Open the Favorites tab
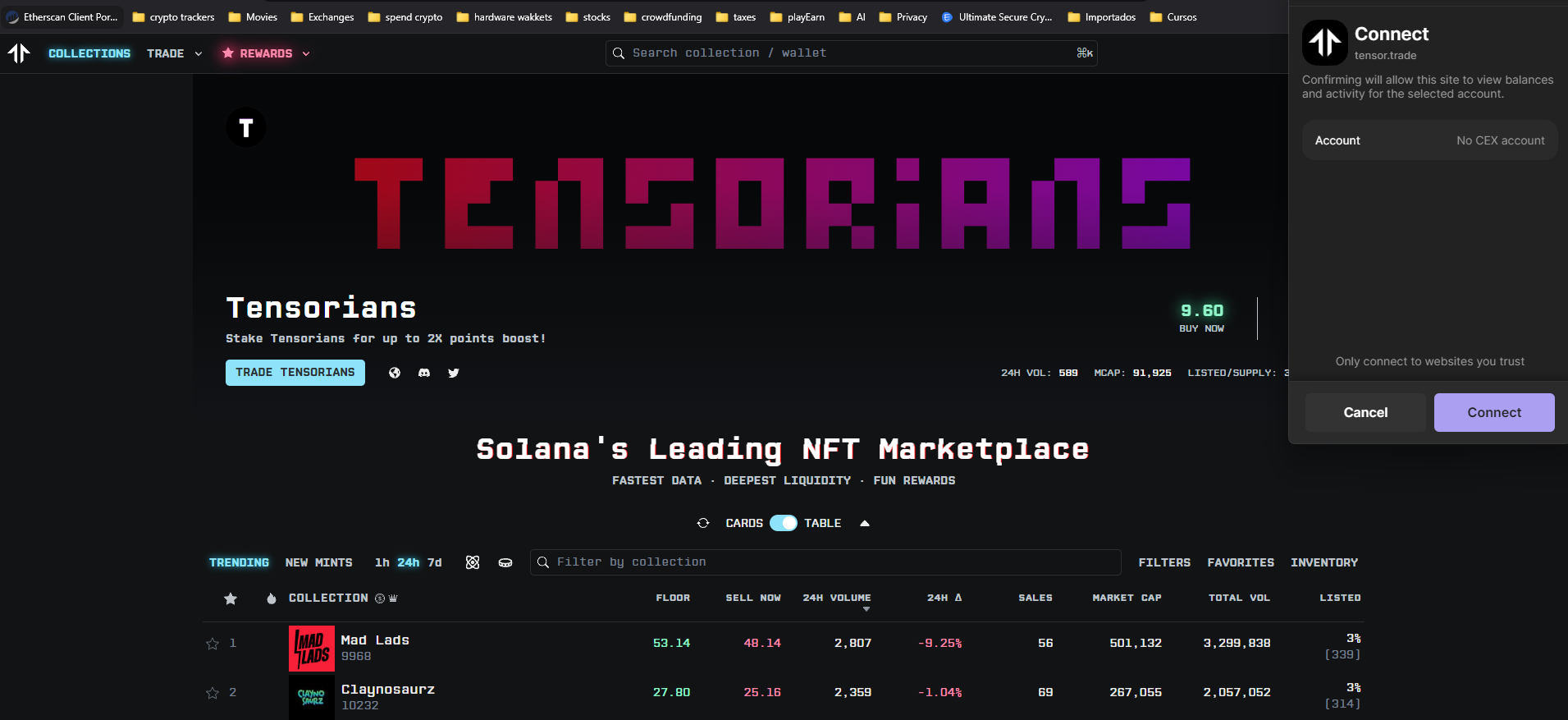The width and height of the screenshot is (1568, 720). coord(1241,562)
